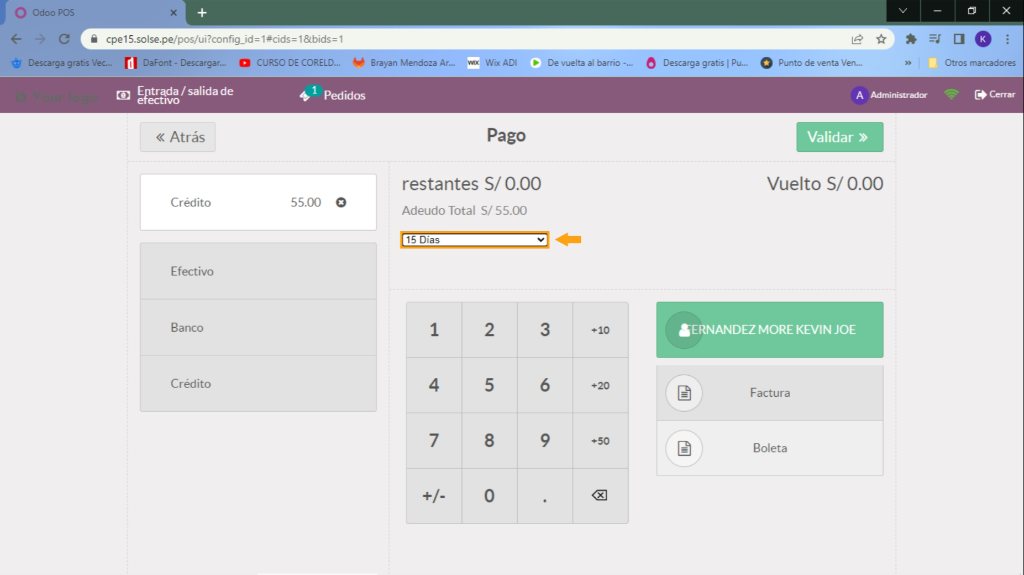Toggle sign with the +/- key
The image size is (1024, 575).
click(433, 496)
